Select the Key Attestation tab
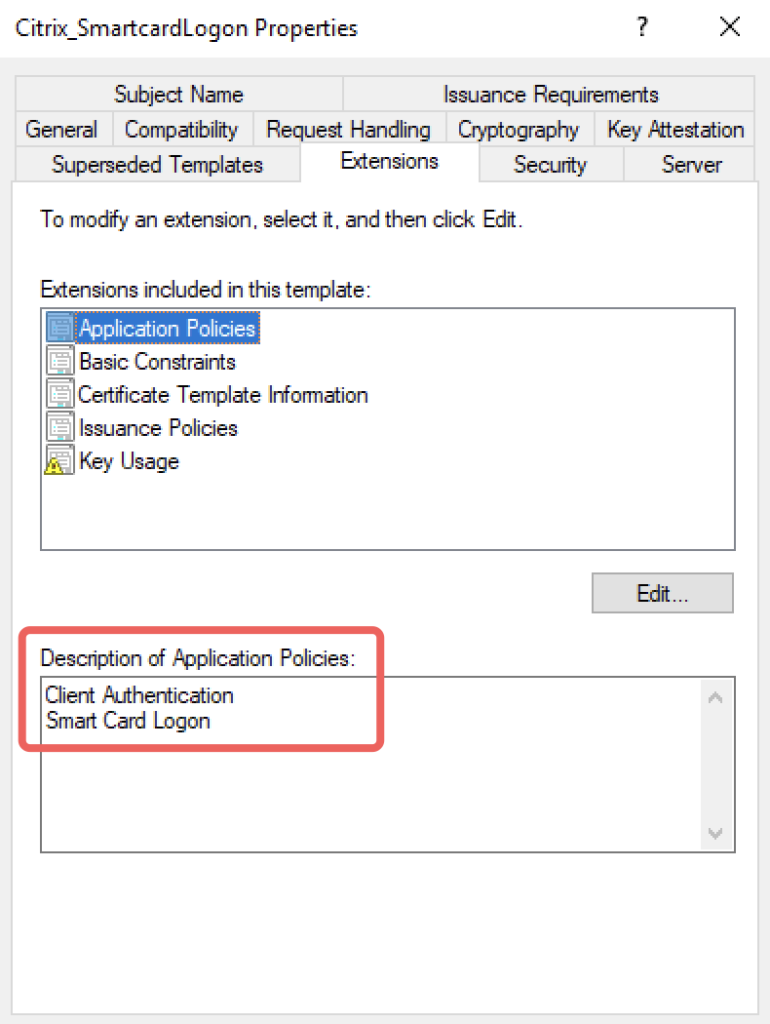The width and height of the screenshot is (770, 1024). pos(675,129)
